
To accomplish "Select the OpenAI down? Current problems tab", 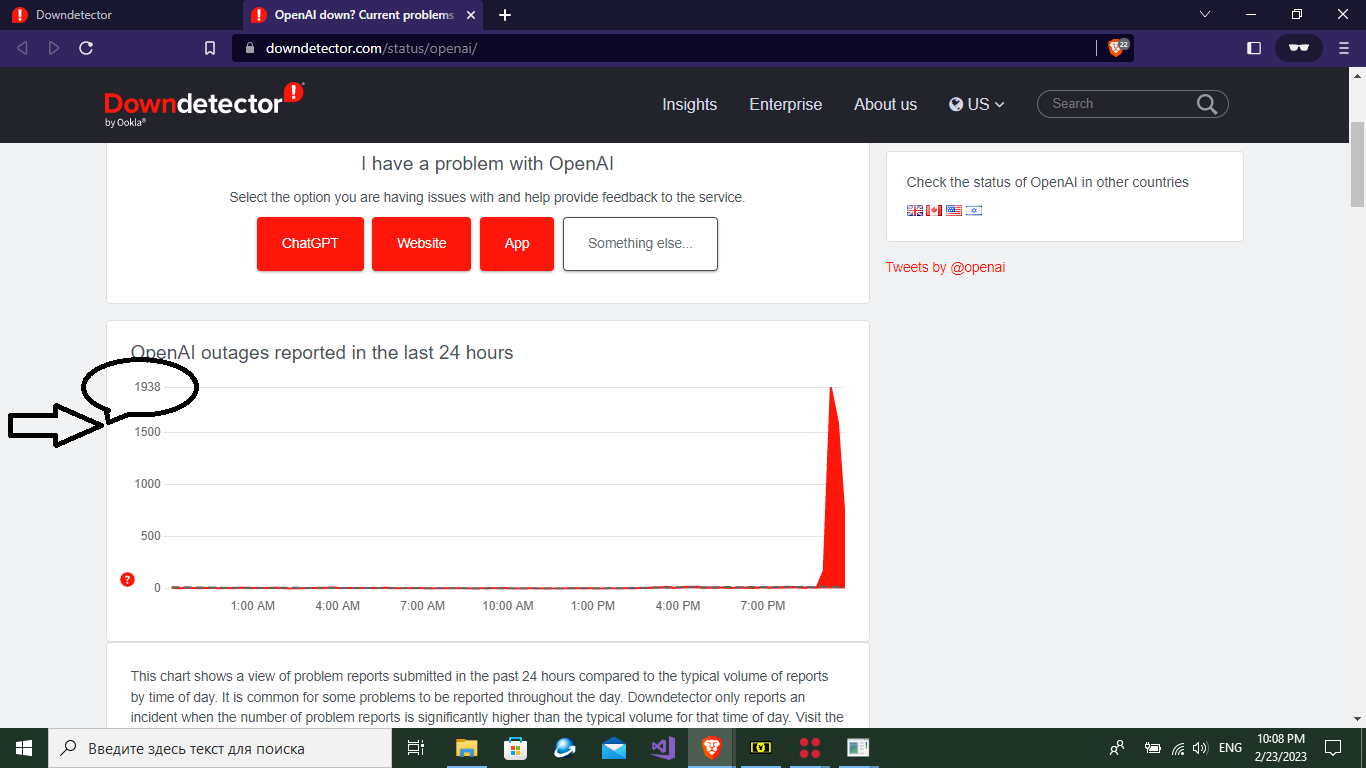I will point(363,15).
